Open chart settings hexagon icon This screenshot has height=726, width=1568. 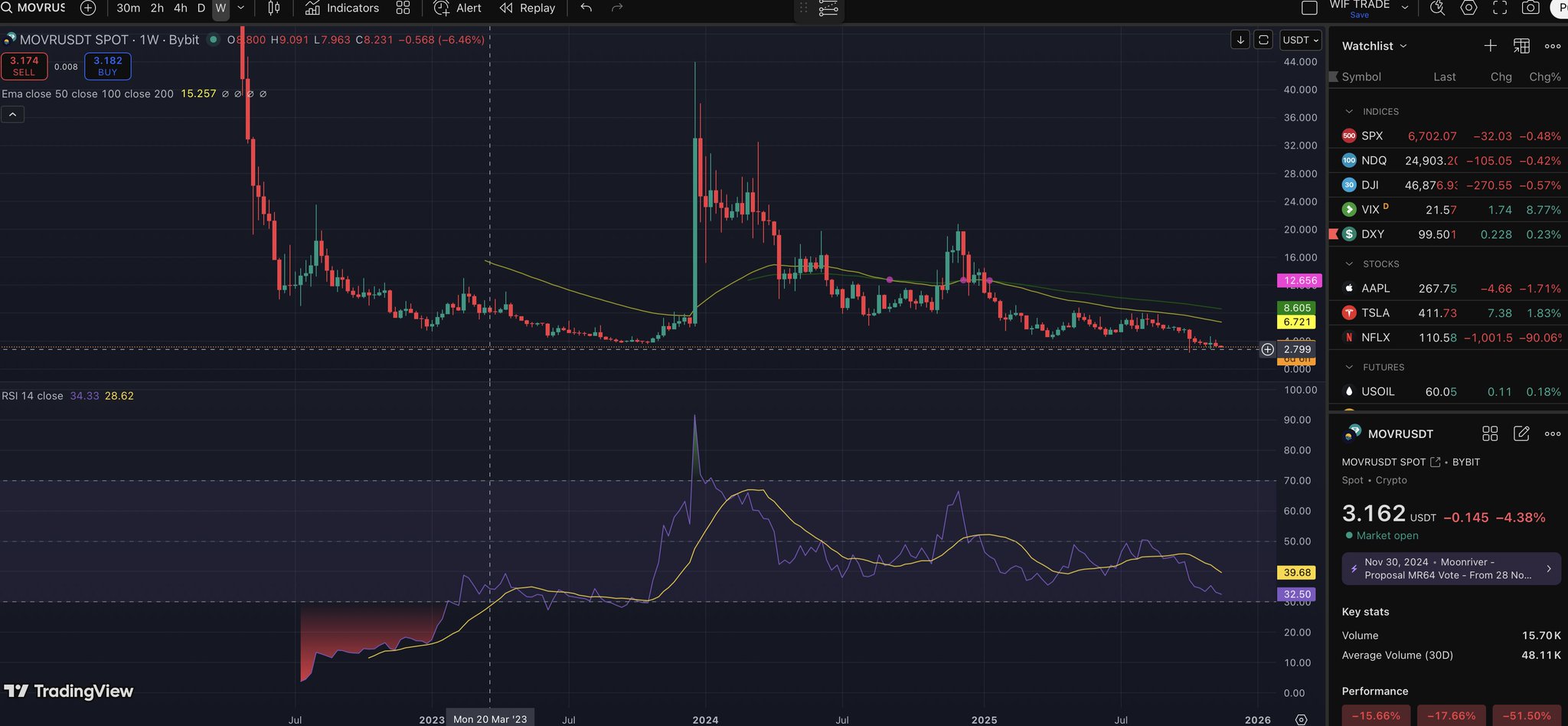1468,8
